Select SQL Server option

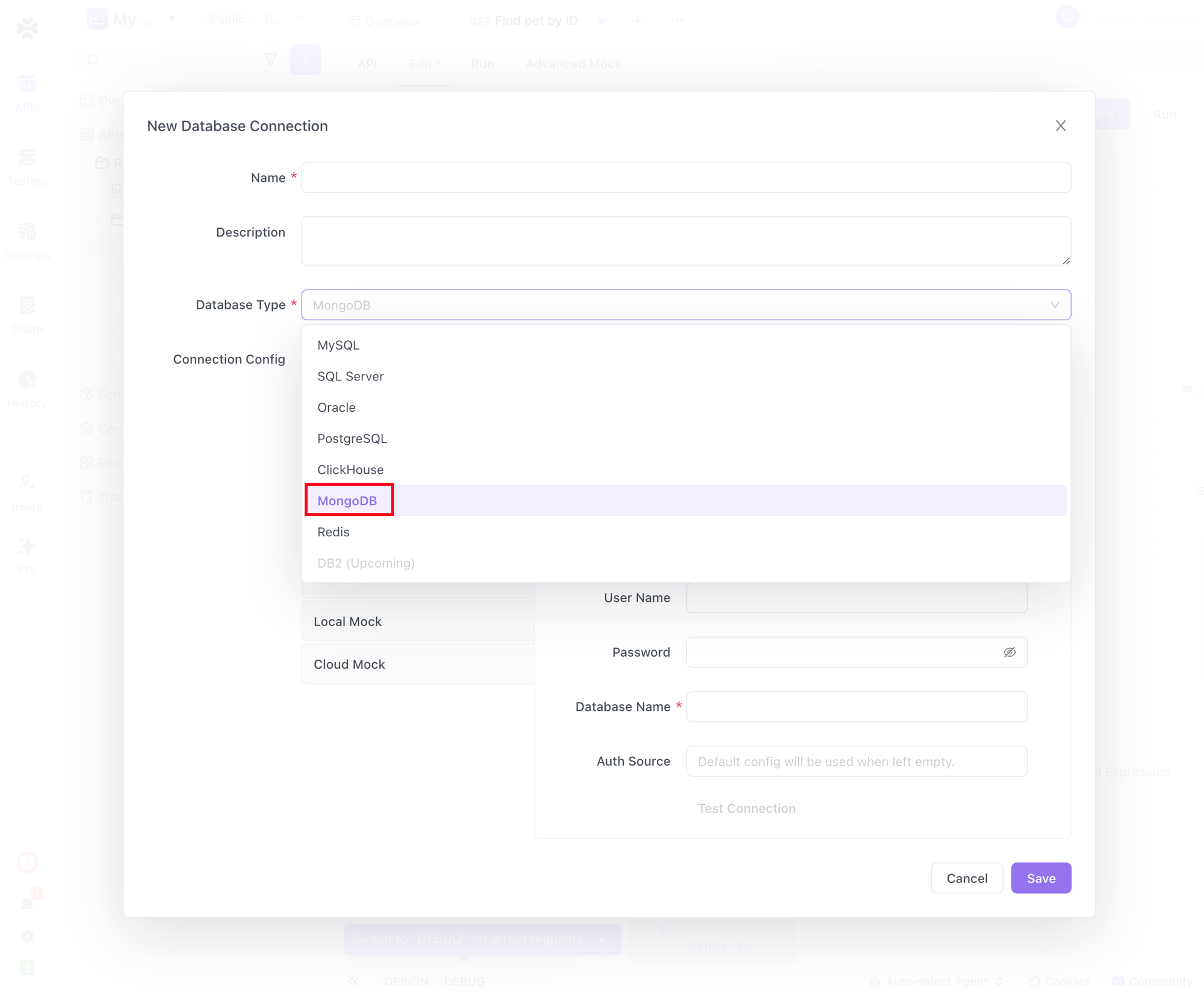click(686, 376)
